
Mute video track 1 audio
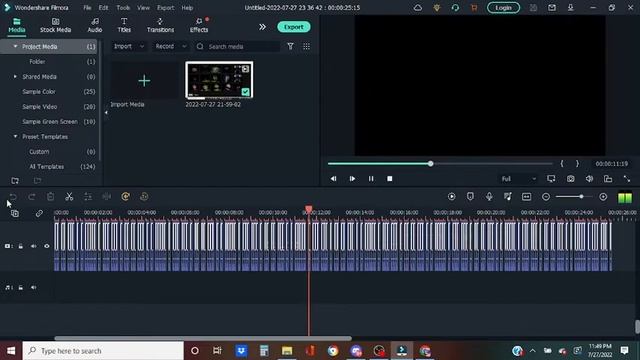coord(33,246)
